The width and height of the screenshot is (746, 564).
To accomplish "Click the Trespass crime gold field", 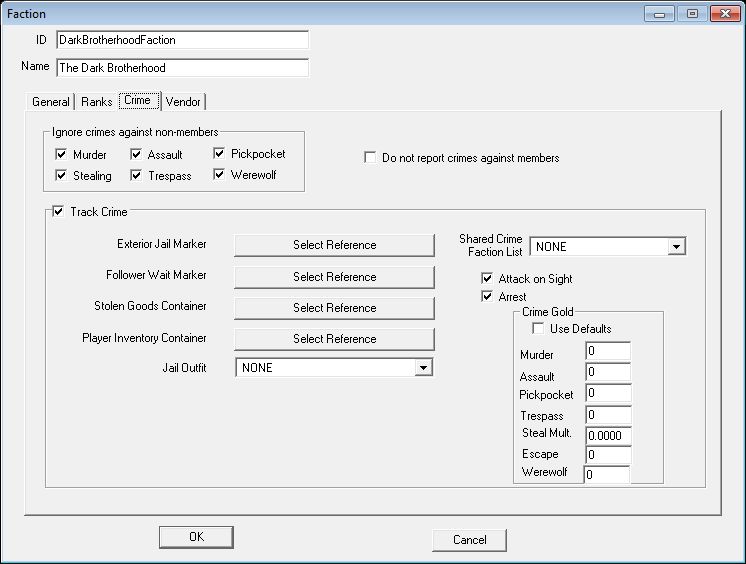I will click(x=608, y=415).
